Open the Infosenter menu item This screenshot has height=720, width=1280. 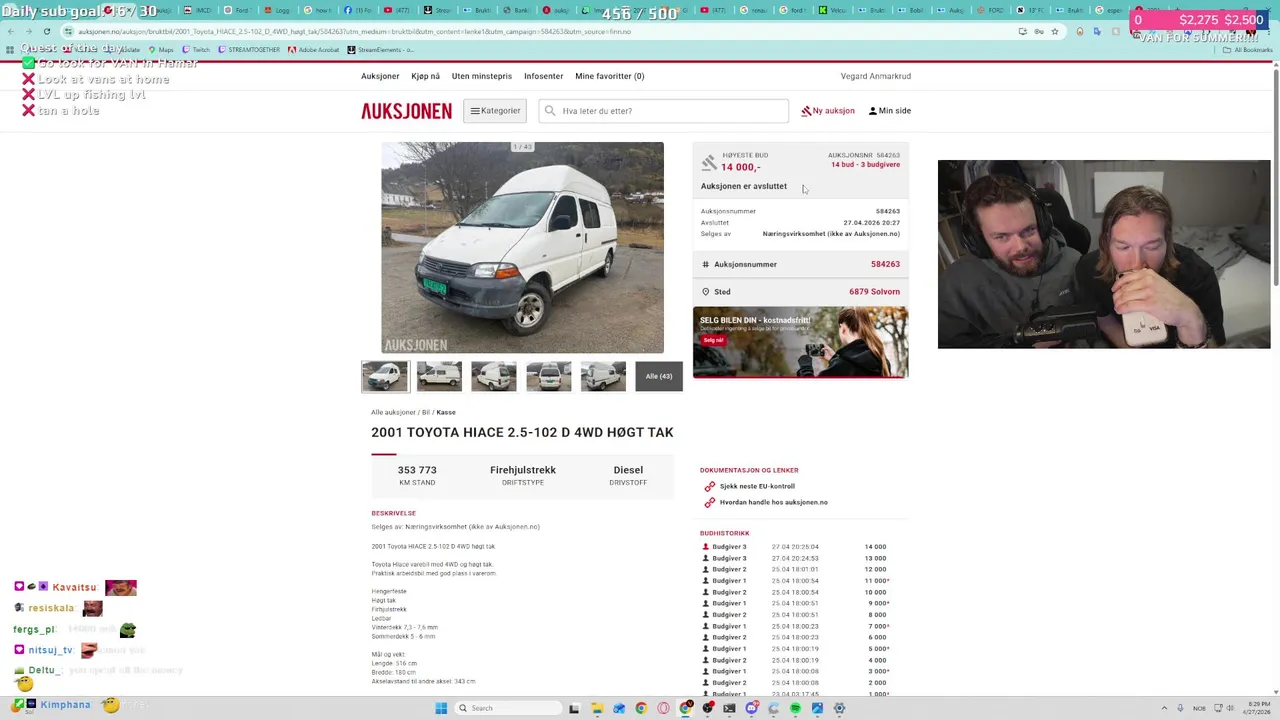[544, 76]
